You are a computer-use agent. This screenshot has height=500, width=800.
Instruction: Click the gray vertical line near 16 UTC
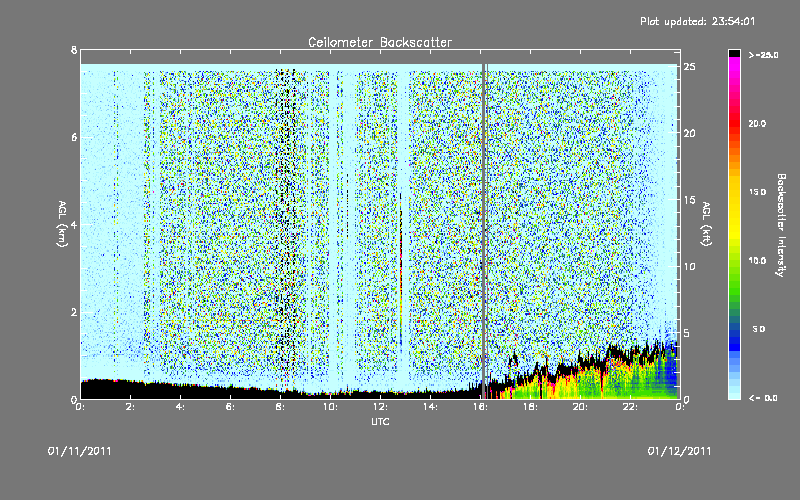(x=484, y=231)
